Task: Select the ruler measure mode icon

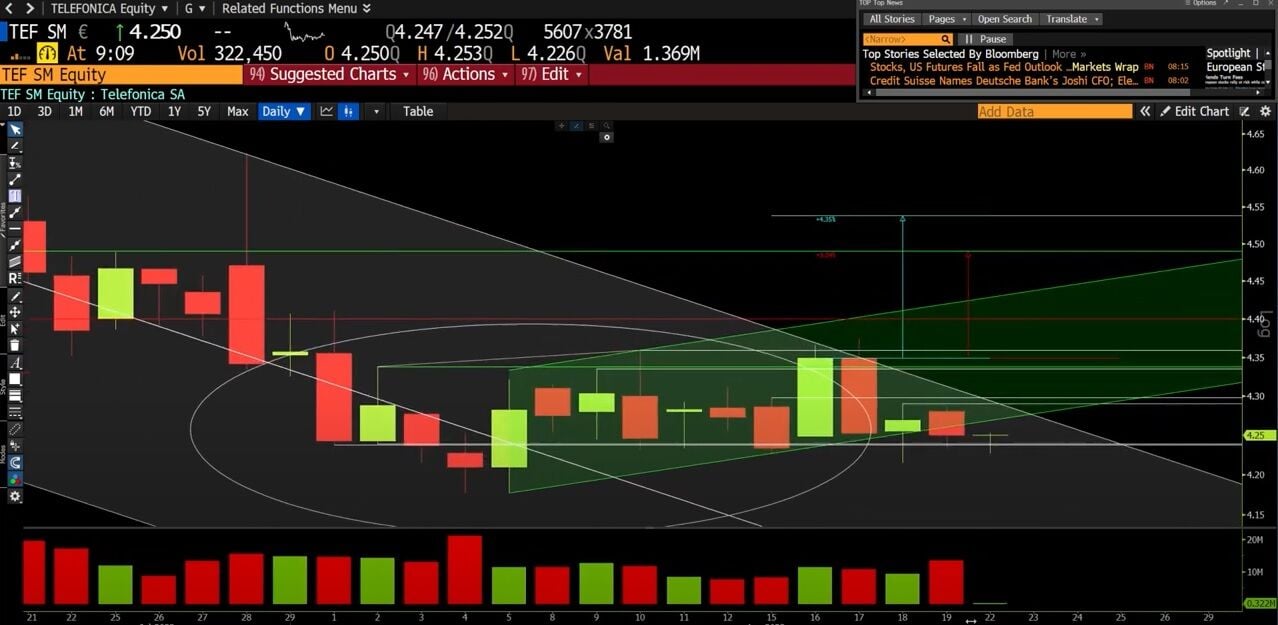Action: pyautogui.click(x=15, y=428)
